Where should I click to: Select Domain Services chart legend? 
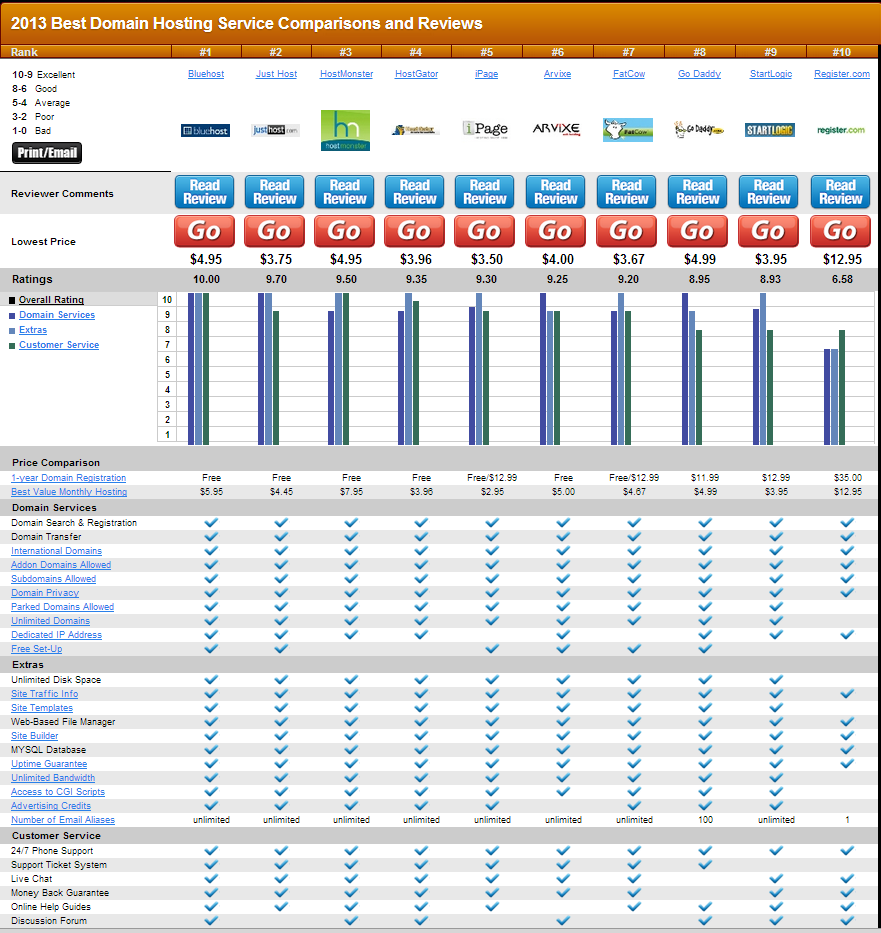click(x=57, y=315)
